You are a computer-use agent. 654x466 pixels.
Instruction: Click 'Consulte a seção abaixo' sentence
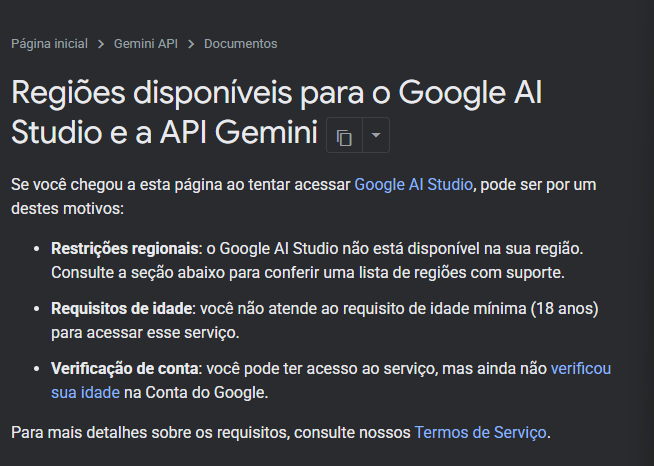(x=308, y=273)
